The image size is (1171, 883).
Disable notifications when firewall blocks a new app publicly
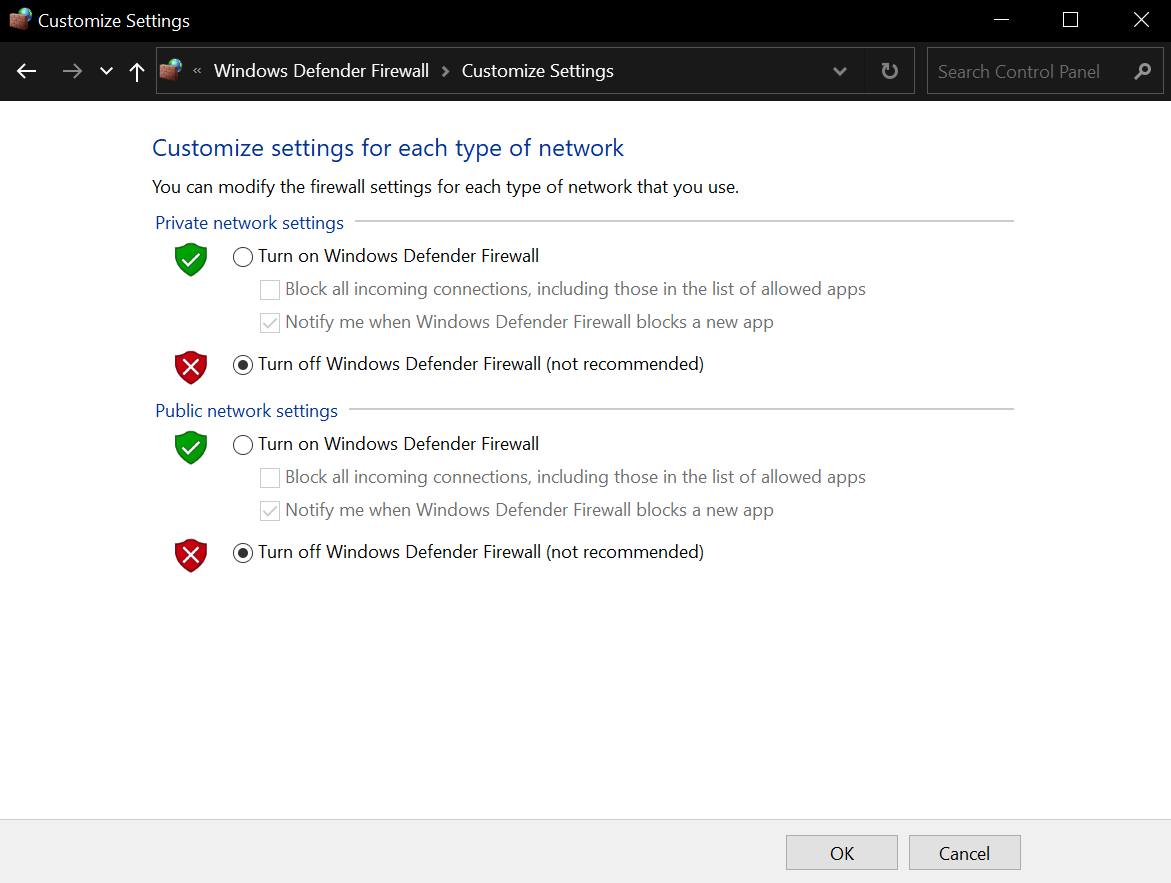pos(269,510)
